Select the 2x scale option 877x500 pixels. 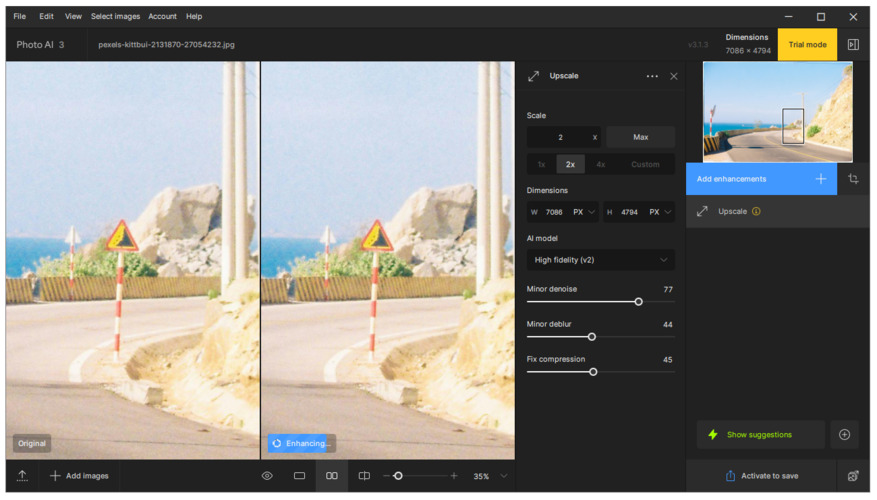pos(570,164)
